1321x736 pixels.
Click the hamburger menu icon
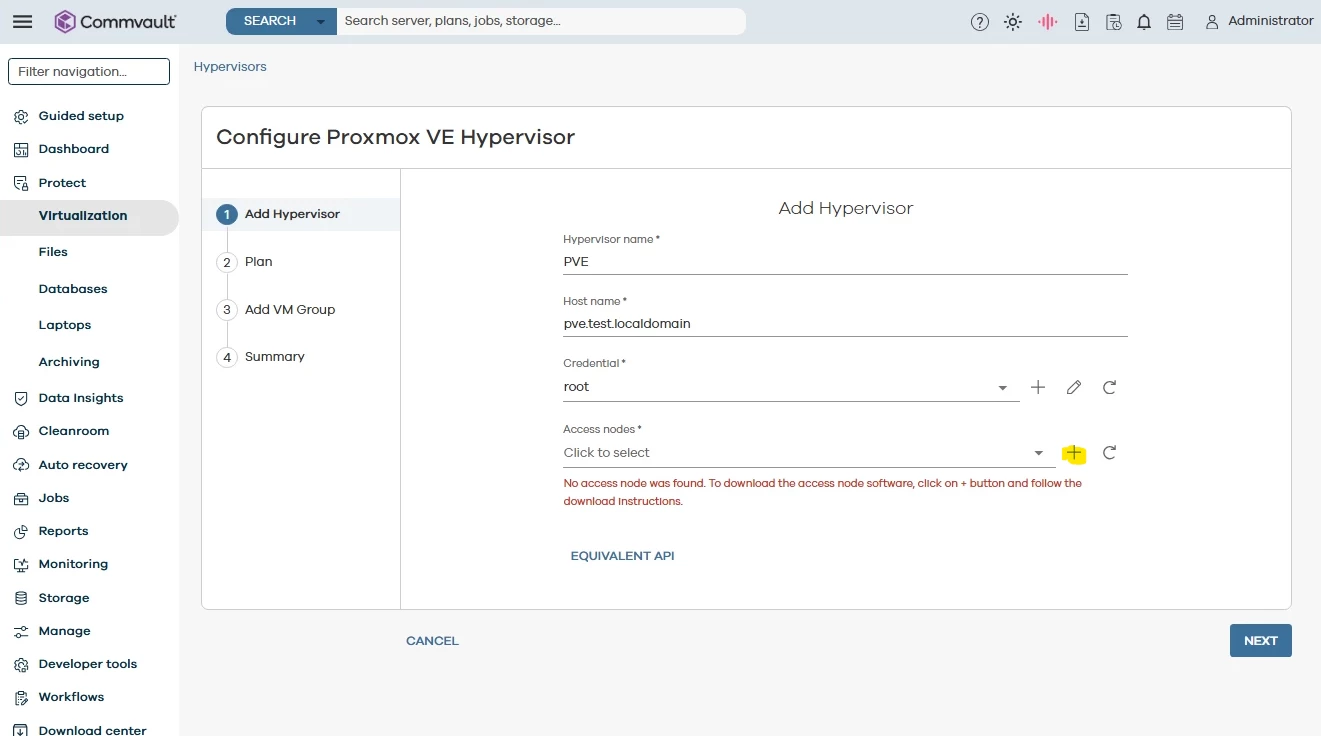pyautogui.click(x=22, y=22)
